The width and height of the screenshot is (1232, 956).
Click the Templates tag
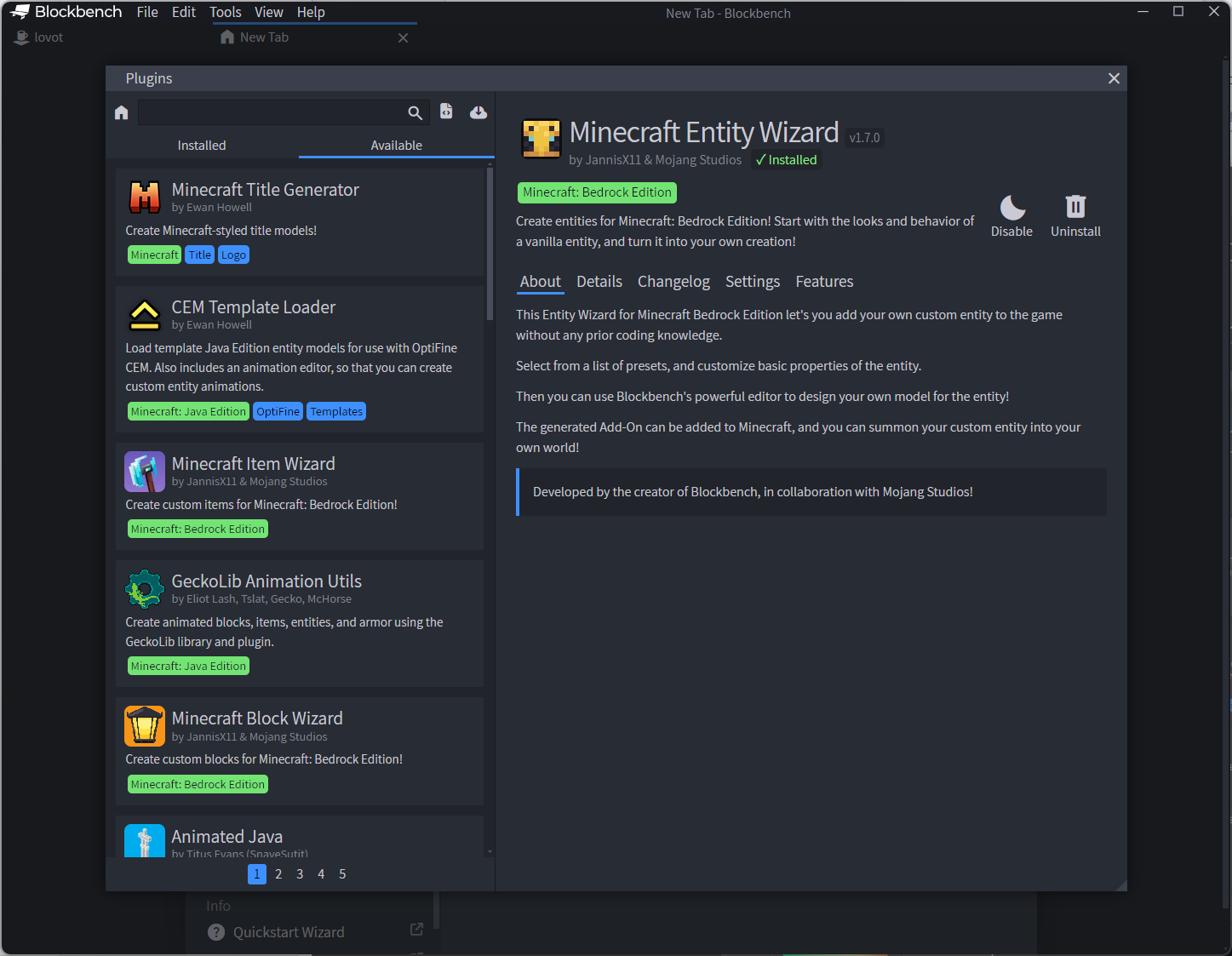(x=336, y=412)
